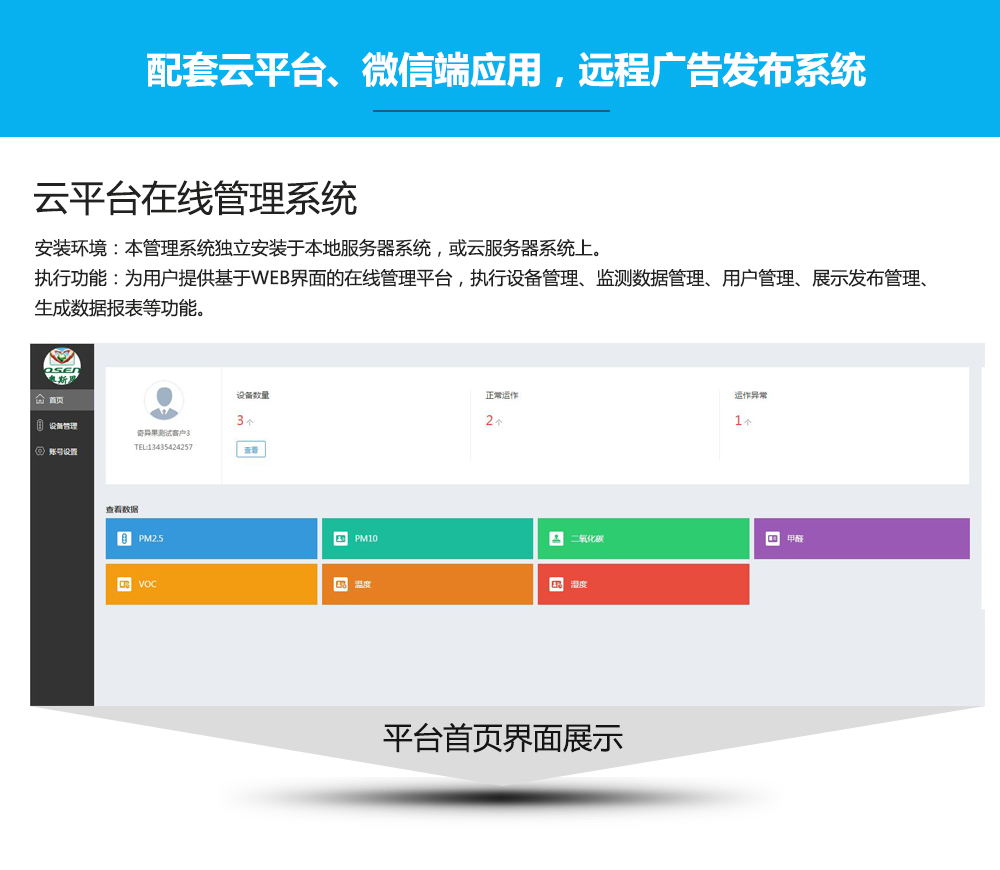Click the user avatar image
Screen dimensions: 1000x870
[x=163, y=401]
